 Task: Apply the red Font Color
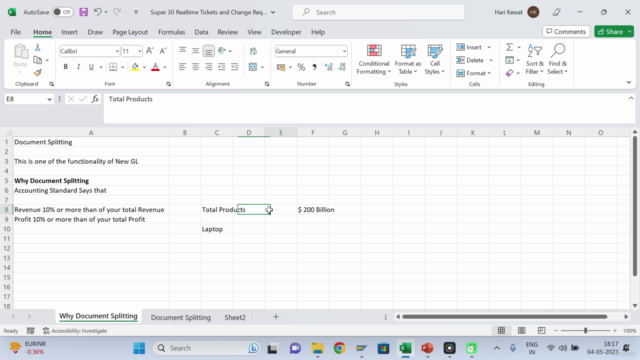point(156,67)
